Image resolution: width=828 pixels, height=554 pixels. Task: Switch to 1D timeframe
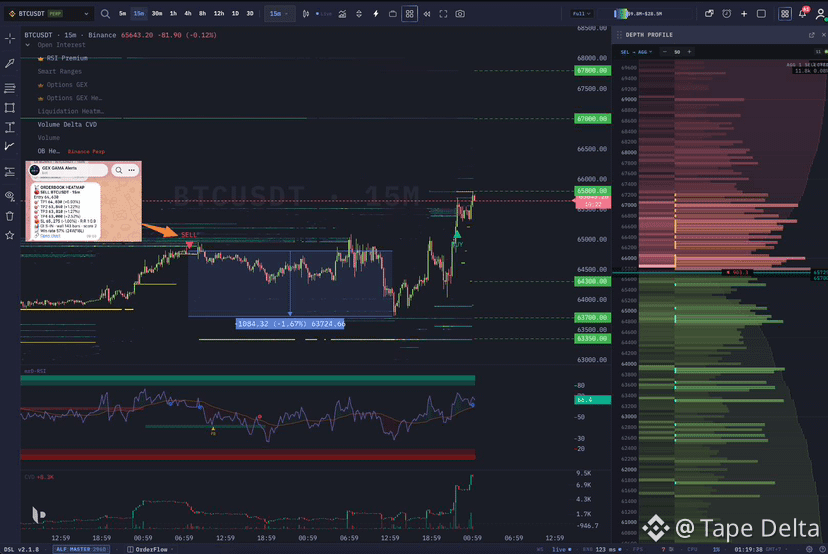point(235,14)
